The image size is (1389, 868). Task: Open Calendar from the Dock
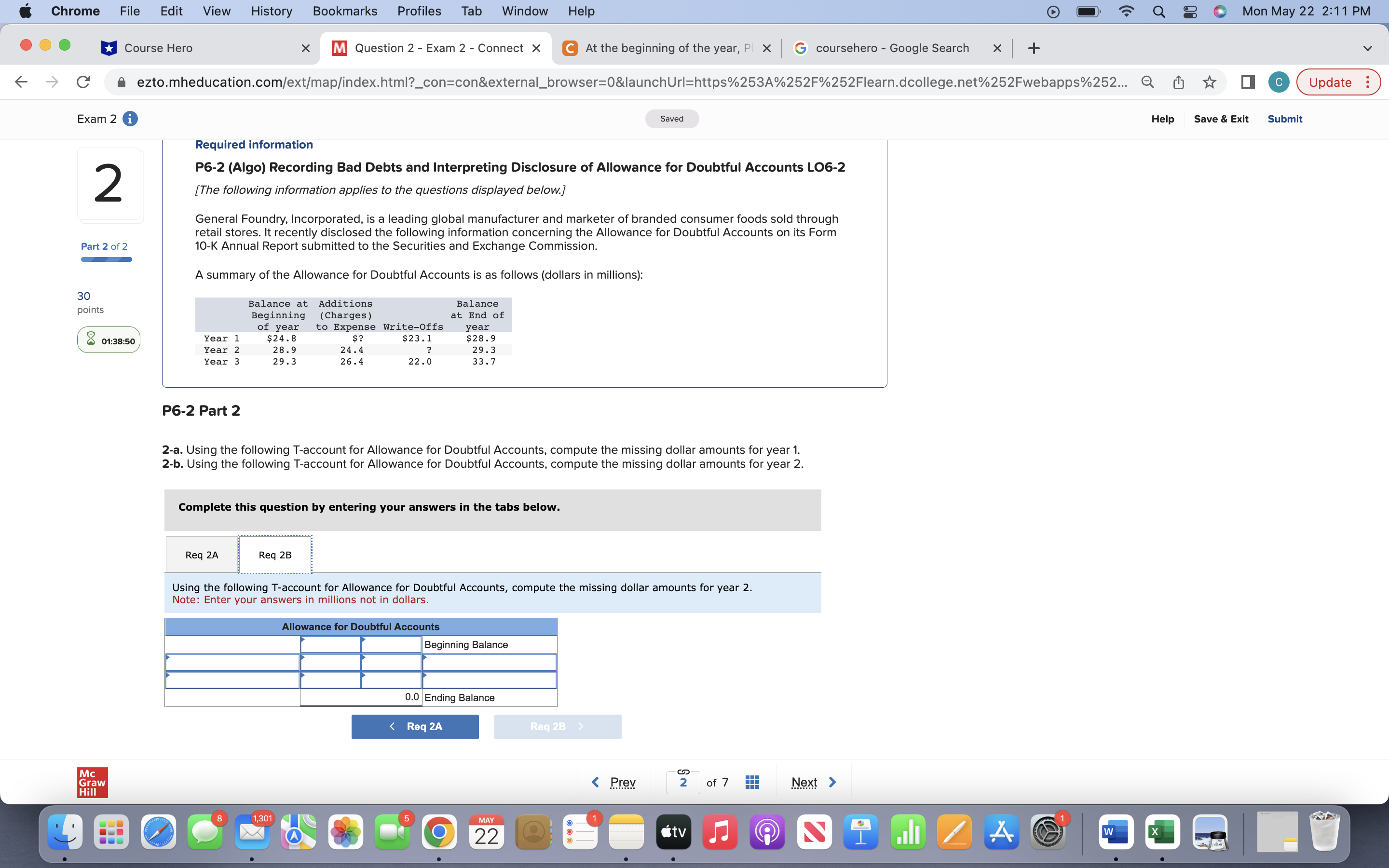pyautogui.click(x=486, y=831)
